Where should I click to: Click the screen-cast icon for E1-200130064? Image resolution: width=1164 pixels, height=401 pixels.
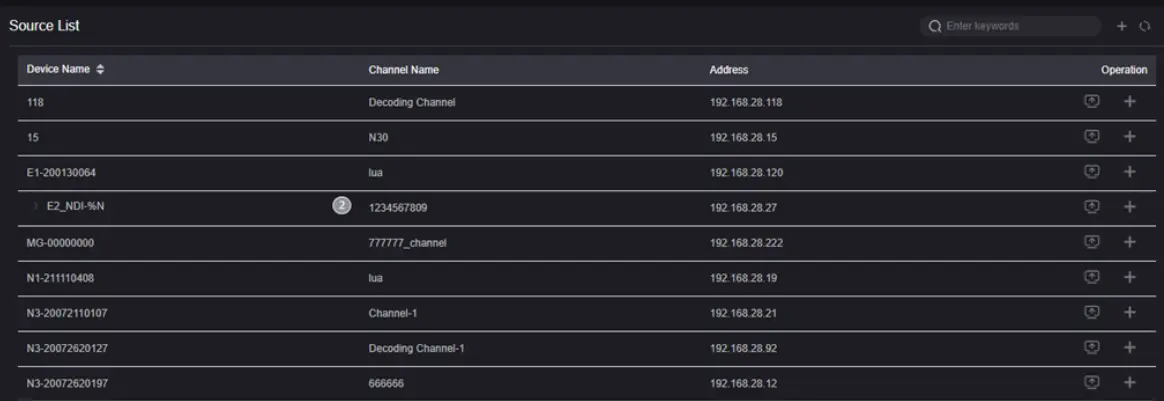1093,172
